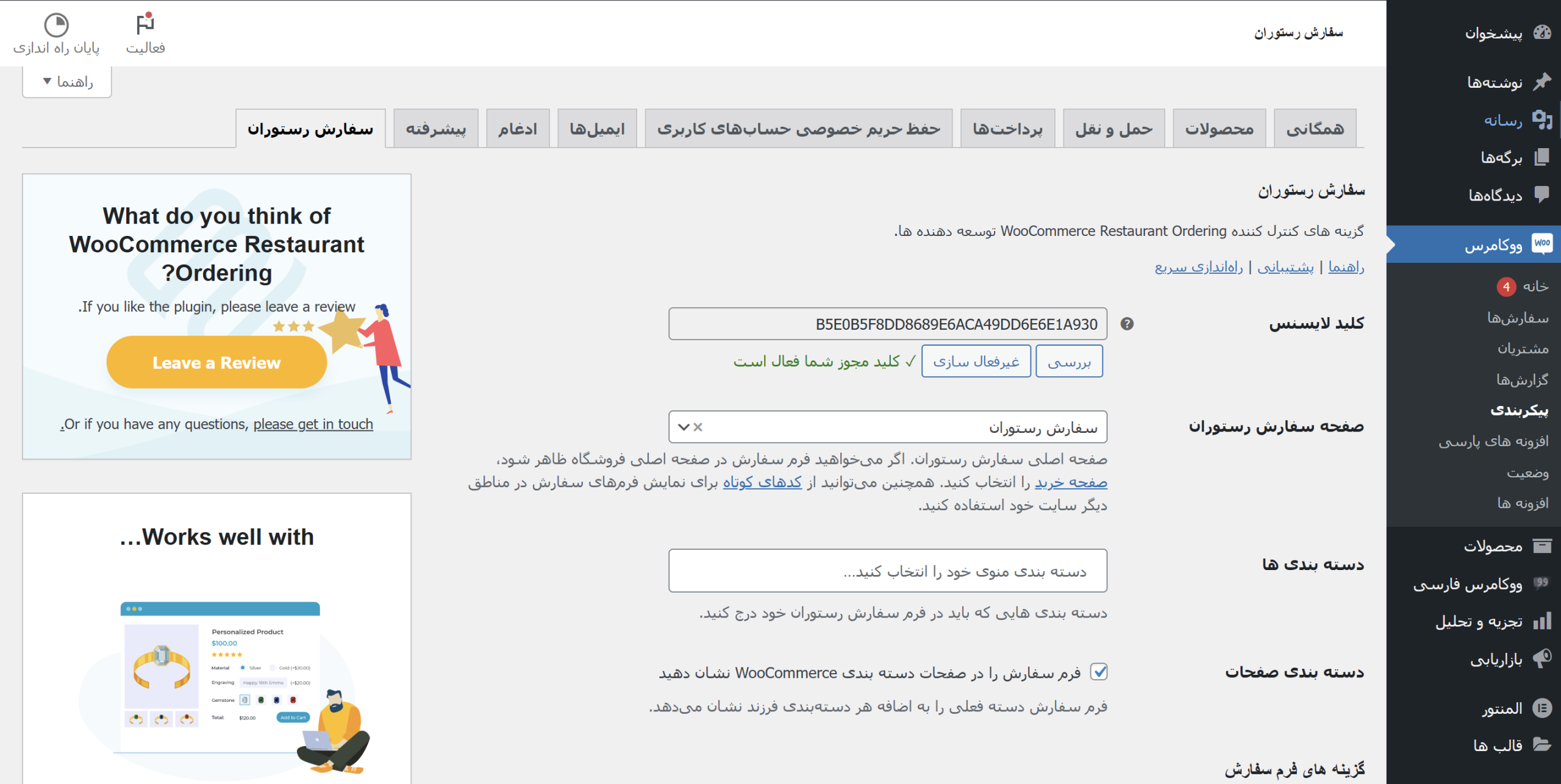This screenshot has width=1561, height=784.
Task: Switch to the Advanced (پیشرفته) tab
Action: point(435,129)
